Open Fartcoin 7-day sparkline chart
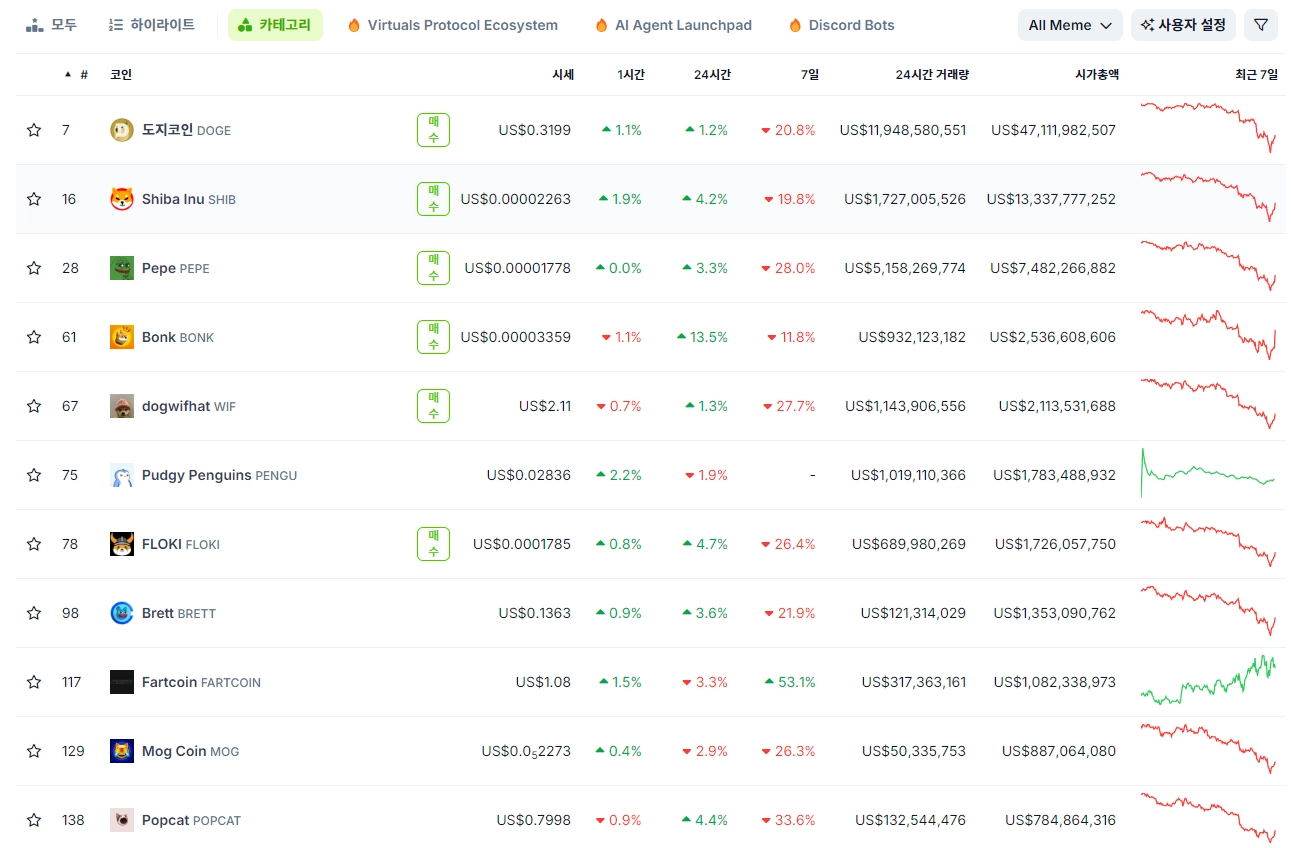1291x848 pixels. tap(1208, 680)
